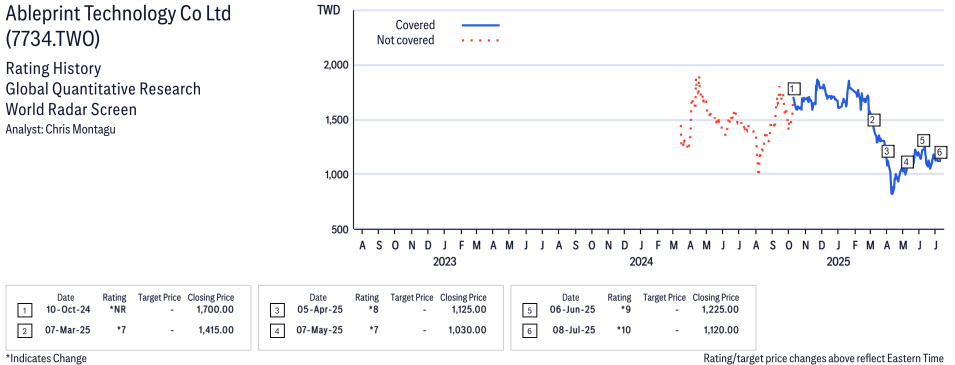Click chart marker 5 on the price line
This screenshot has height=365, width=955.
coord(923,141)
